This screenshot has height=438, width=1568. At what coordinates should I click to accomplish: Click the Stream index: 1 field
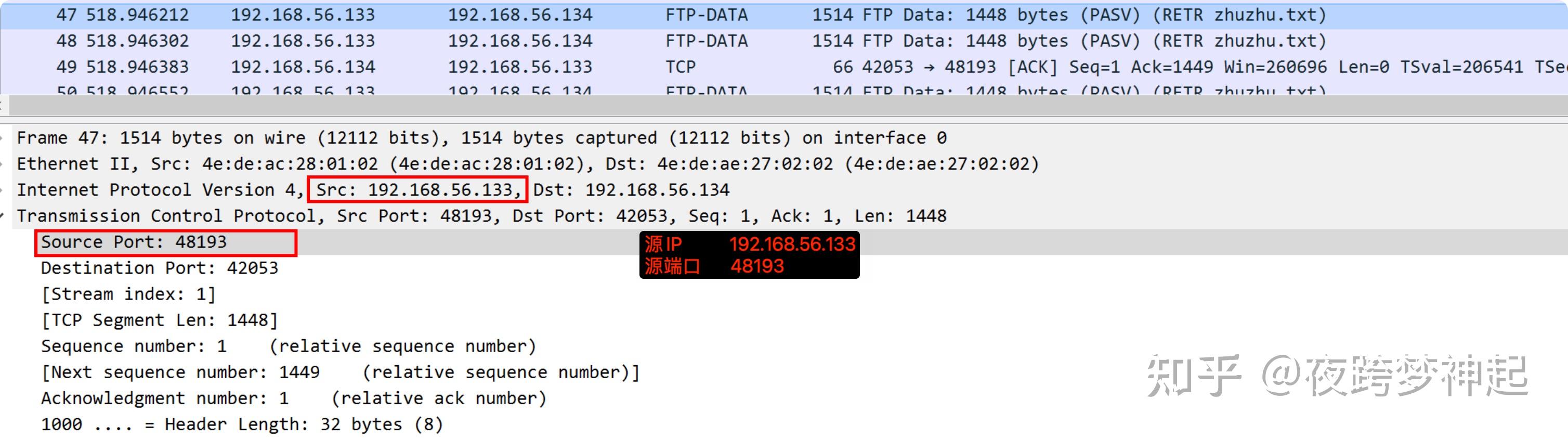pos(128,293)
